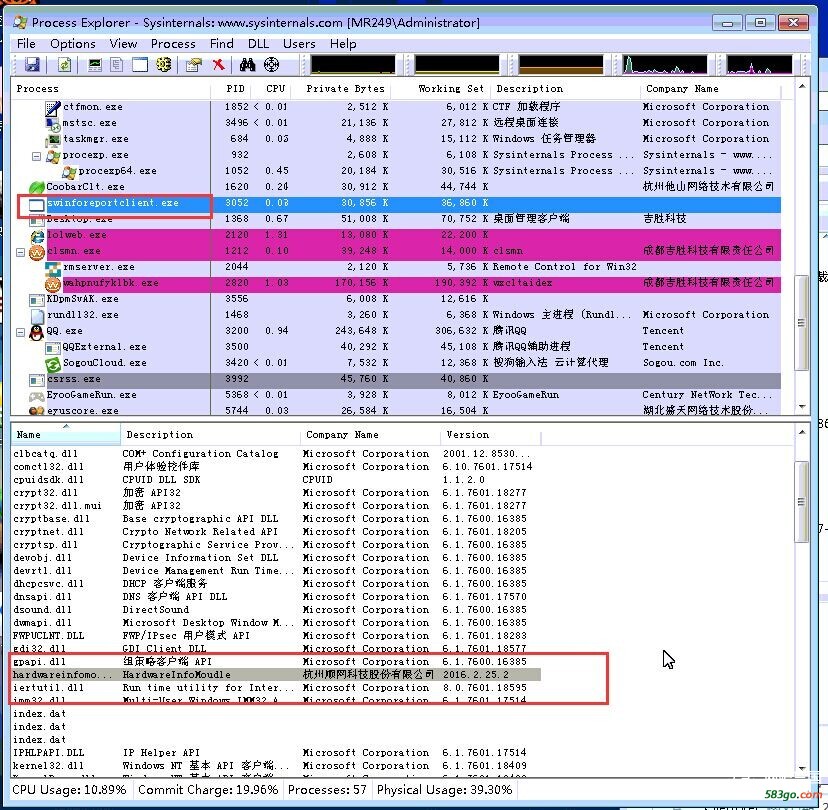Sort by the Process column header
The width and height of the screenshot is (828, 810).
111,89
